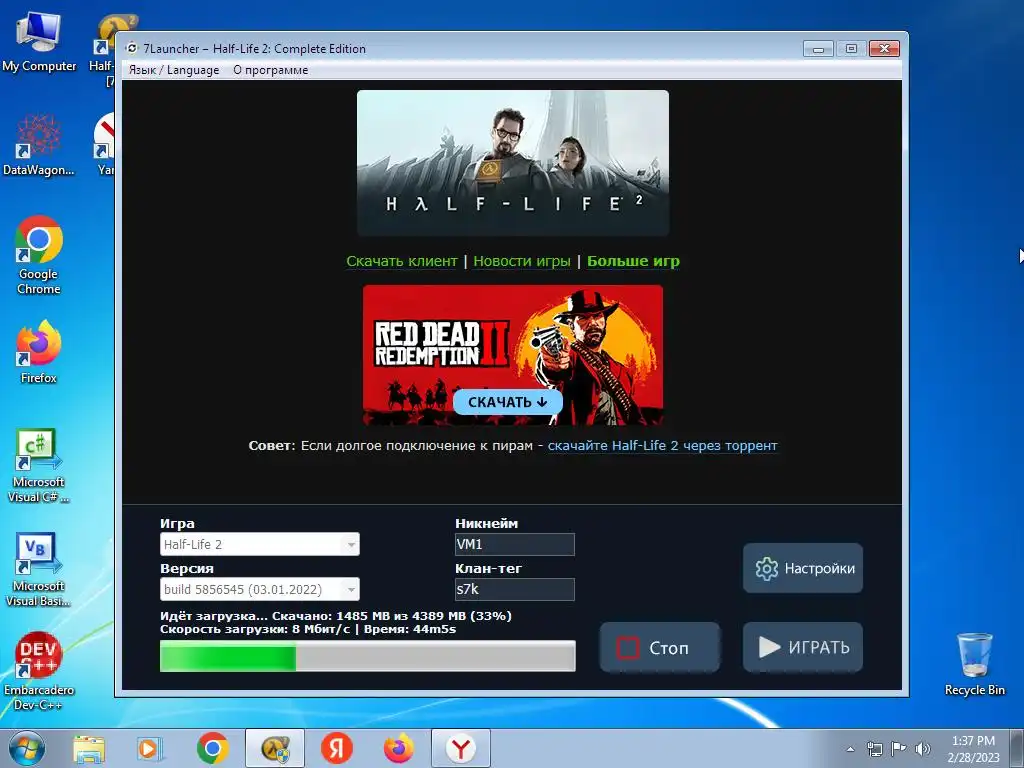Click the Action Center flag icon

click(x=899, y=749)
